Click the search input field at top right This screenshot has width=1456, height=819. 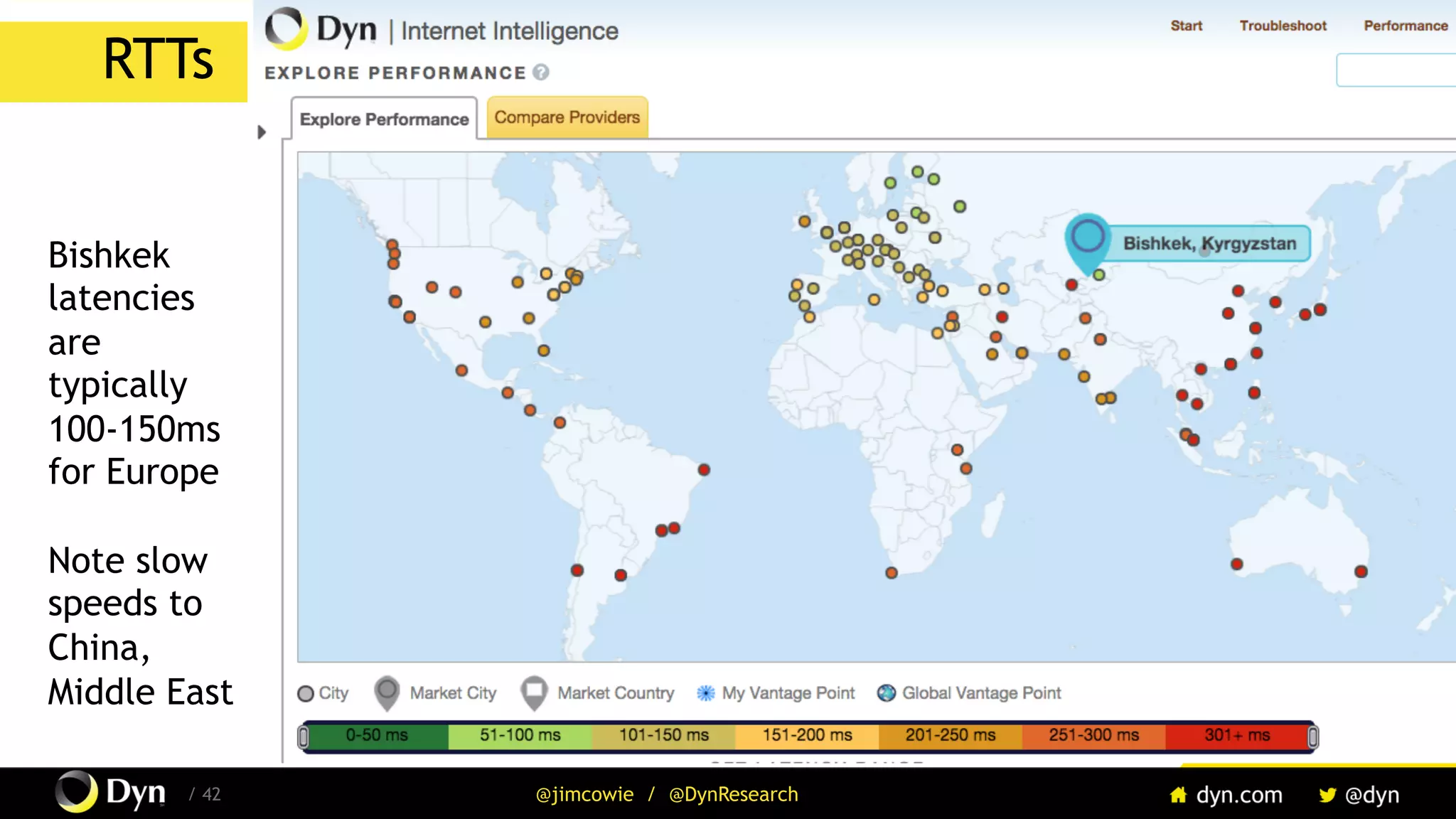[1396, 70]
